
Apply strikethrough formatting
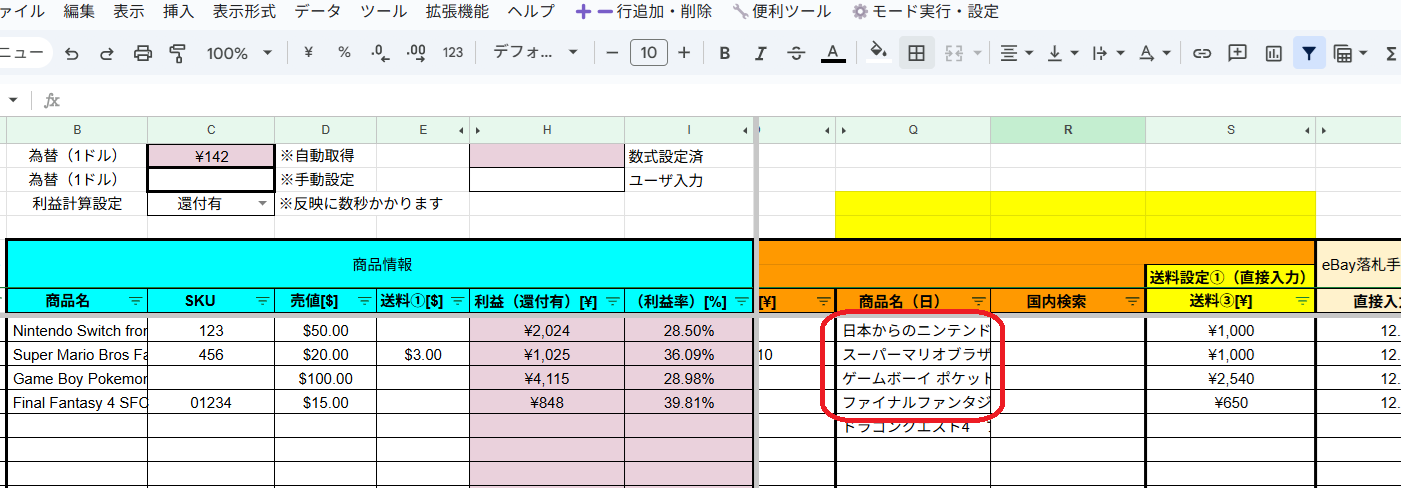pyautogui.click(x=796, y=53)
